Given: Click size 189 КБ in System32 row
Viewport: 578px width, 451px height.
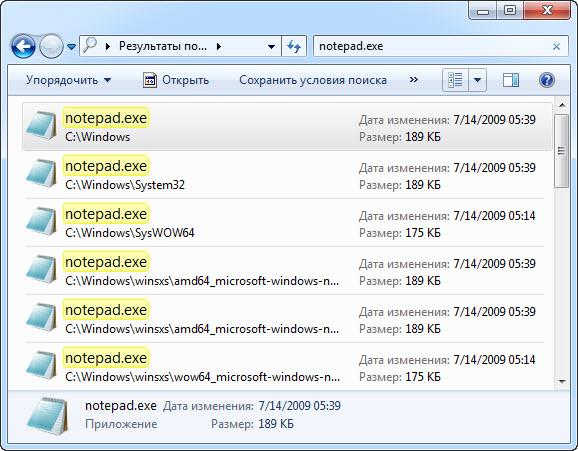Looking at the screenshot, I should [423, 185].
